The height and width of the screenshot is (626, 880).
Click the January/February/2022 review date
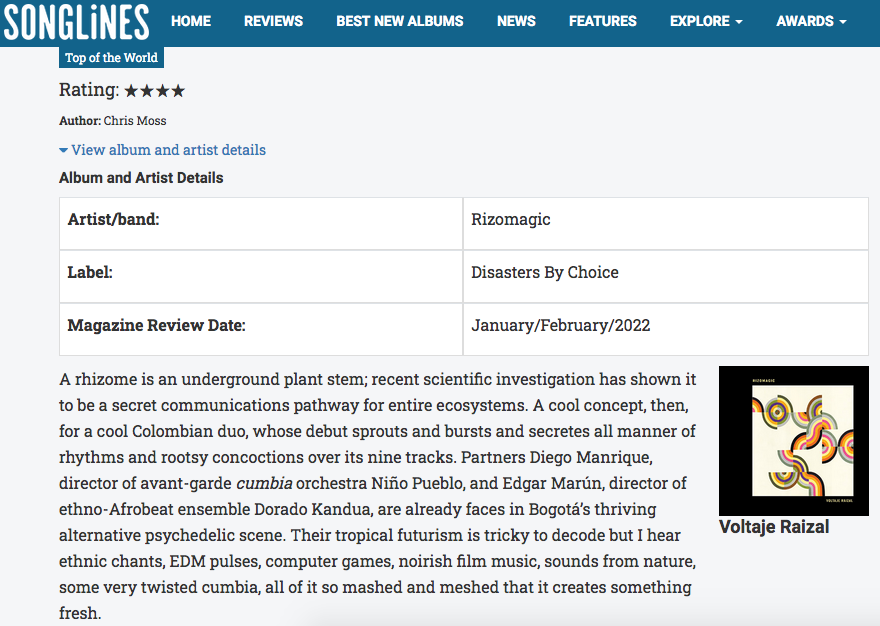tap(560, 325)
